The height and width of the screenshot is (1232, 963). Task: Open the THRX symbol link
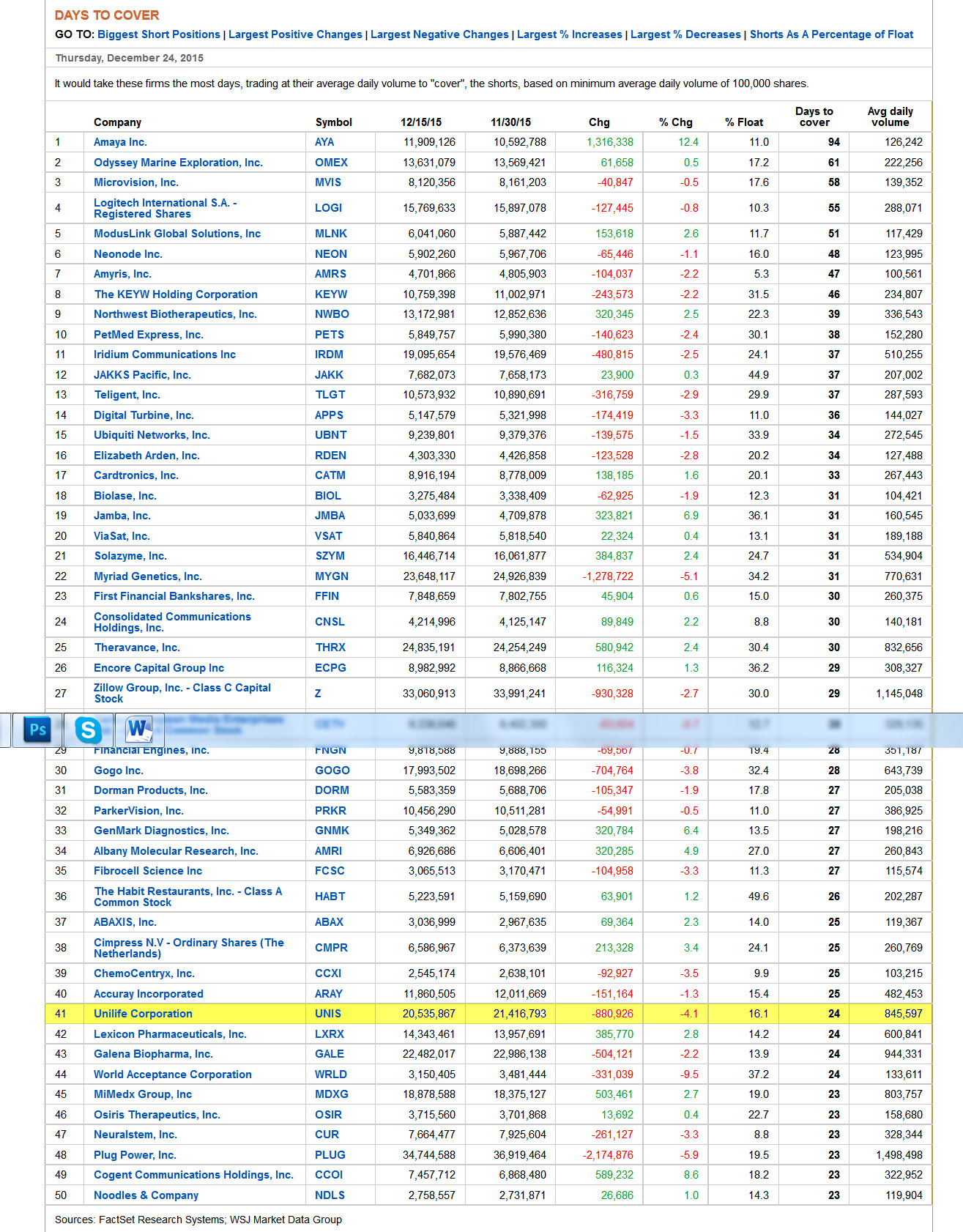pos(330,647)
